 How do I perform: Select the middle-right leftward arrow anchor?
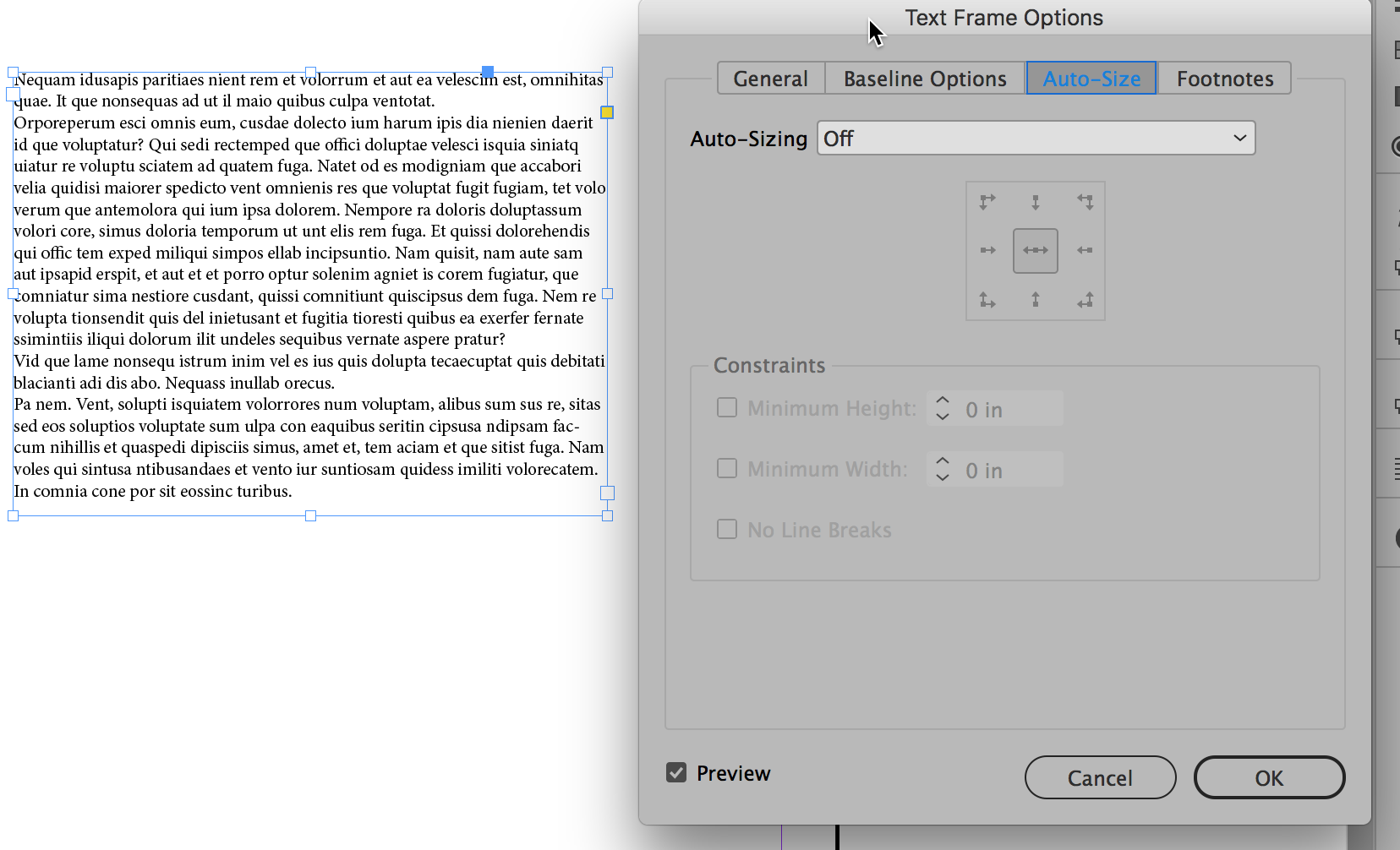[x=1085, y=250]
